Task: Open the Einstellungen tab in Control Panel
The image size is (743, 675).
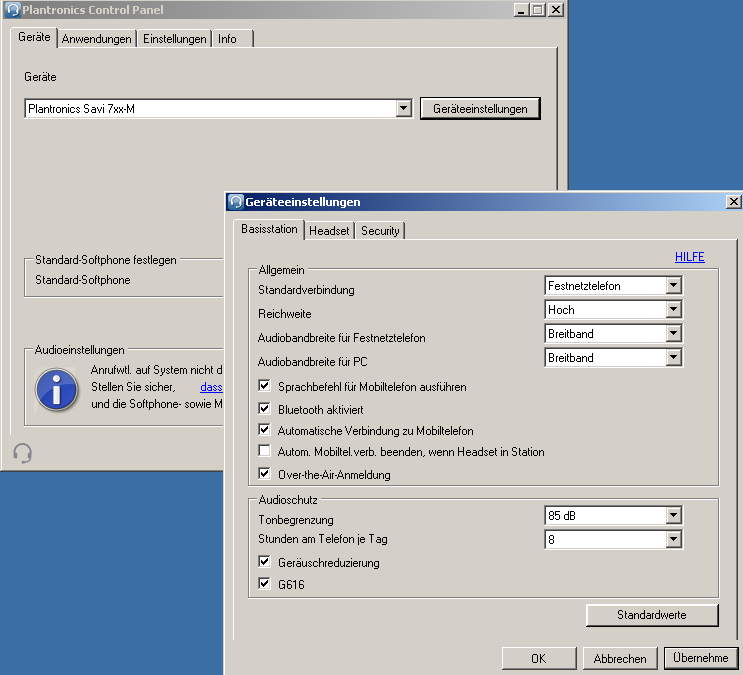Action: [x=175, y=39]
